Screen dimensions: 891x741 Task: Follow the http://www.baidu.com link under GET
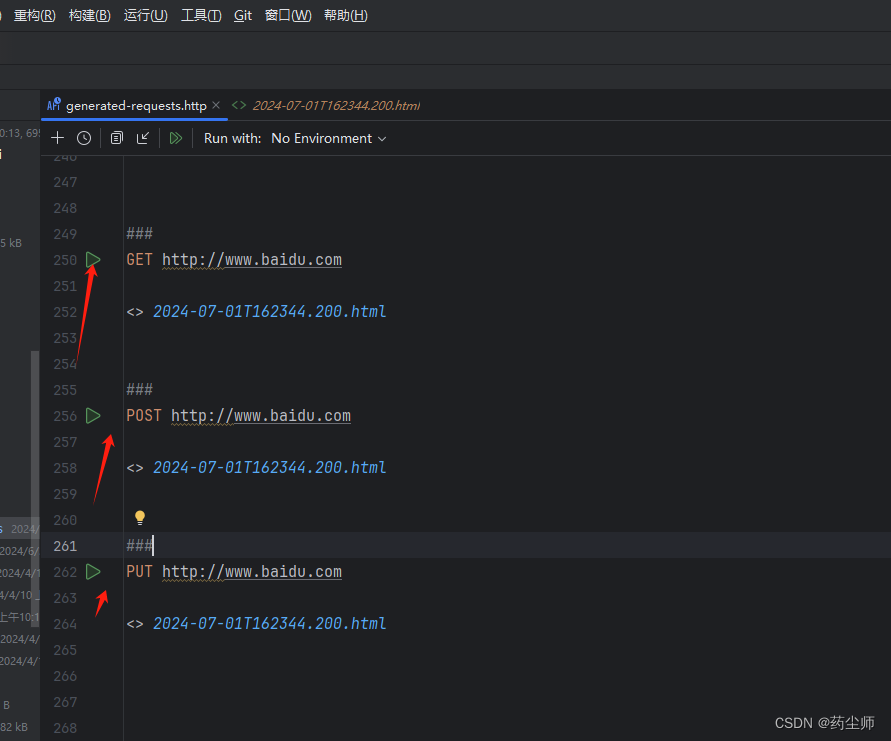coord(251,259)
